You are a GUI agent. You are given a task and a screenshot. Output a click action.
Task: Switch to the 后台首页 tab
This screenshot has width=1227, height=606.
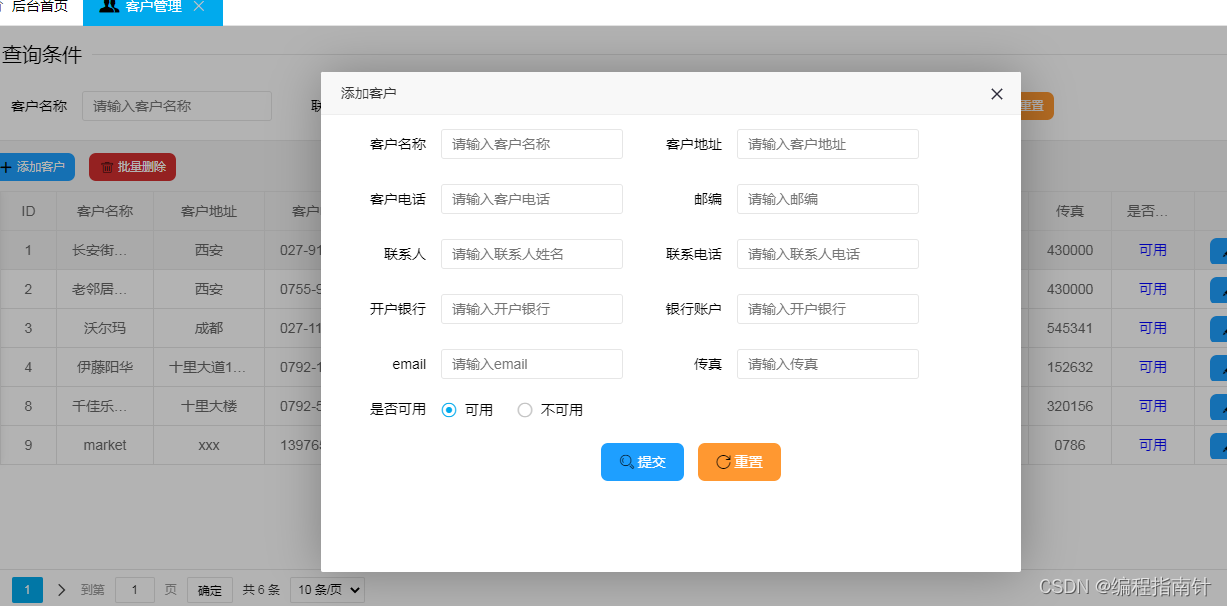point(38,7)
